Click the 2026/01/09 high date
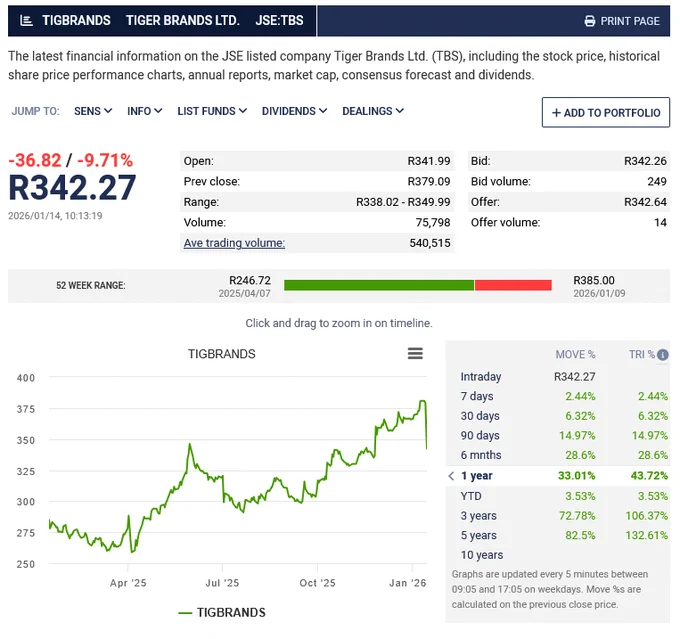The width and height of the screenshot is (680, 639). tap(599, 294)
